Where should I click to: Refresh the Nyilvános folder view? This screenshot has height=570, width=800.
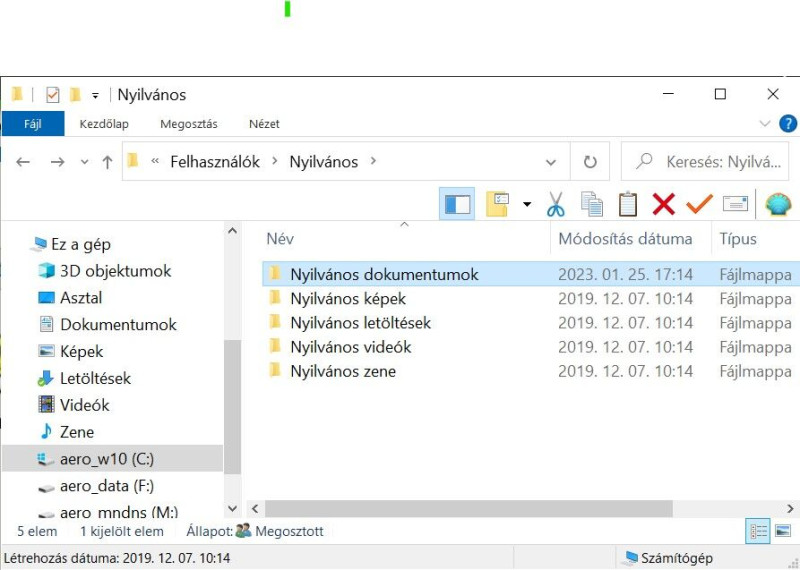tap(590, 162)
